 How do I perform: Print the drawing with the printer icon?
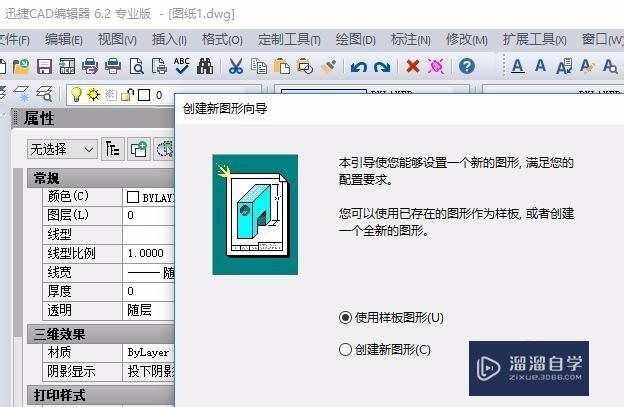pos(113,66)
